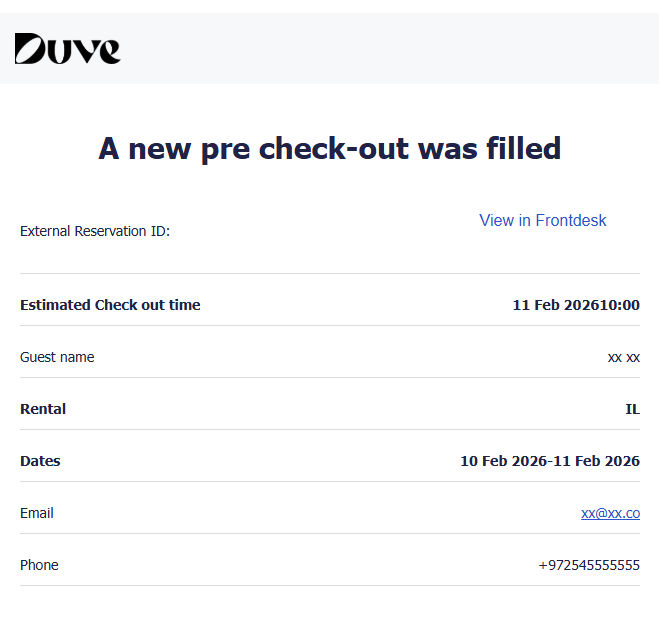The image size is (659, 640).
Task: Click the Email label
Action: pos(37,513)
